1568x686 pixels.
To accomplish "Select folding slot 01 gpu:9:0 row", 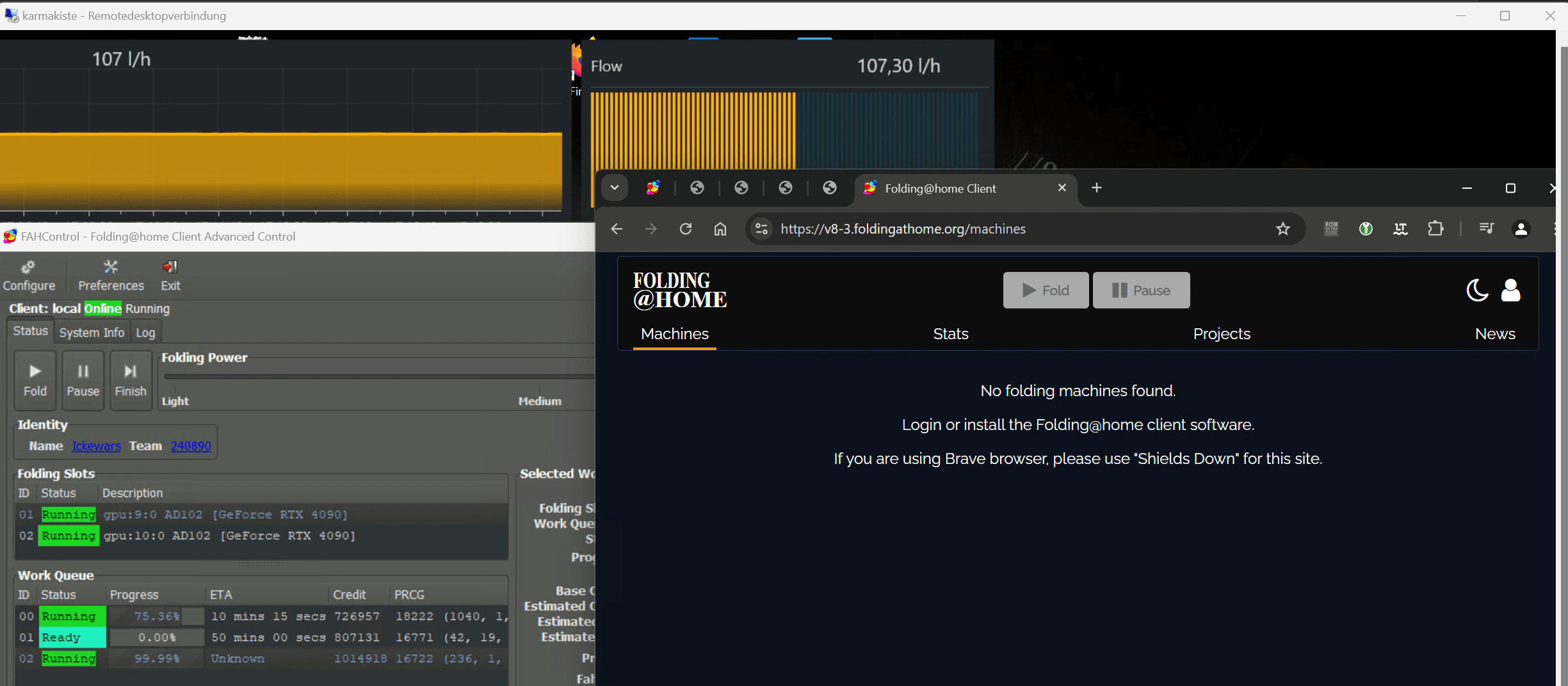I will [x=262, y=514].
